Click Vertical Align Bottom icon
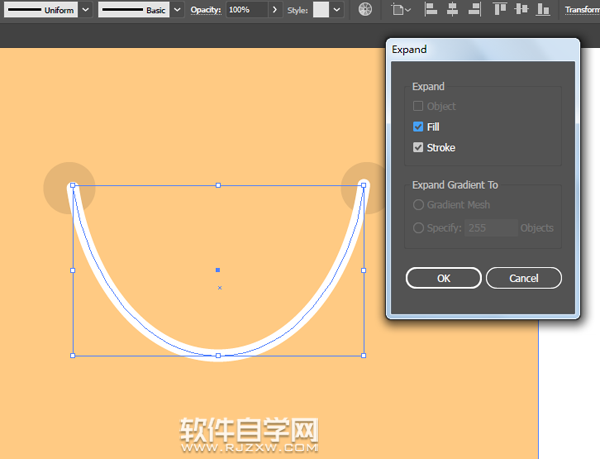This screenshot has width=600, height=459. pos(543,9)
